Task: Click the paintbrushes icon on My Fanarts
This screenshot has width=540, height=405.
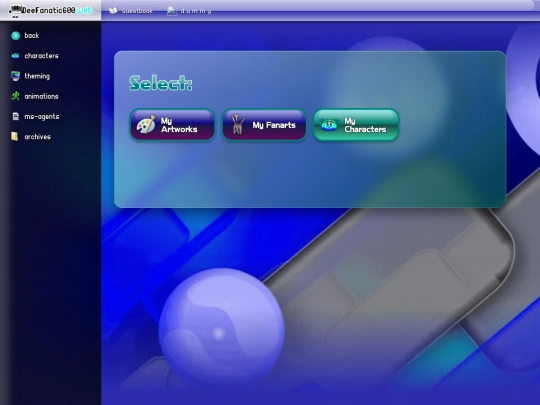Action: [238, 124]
